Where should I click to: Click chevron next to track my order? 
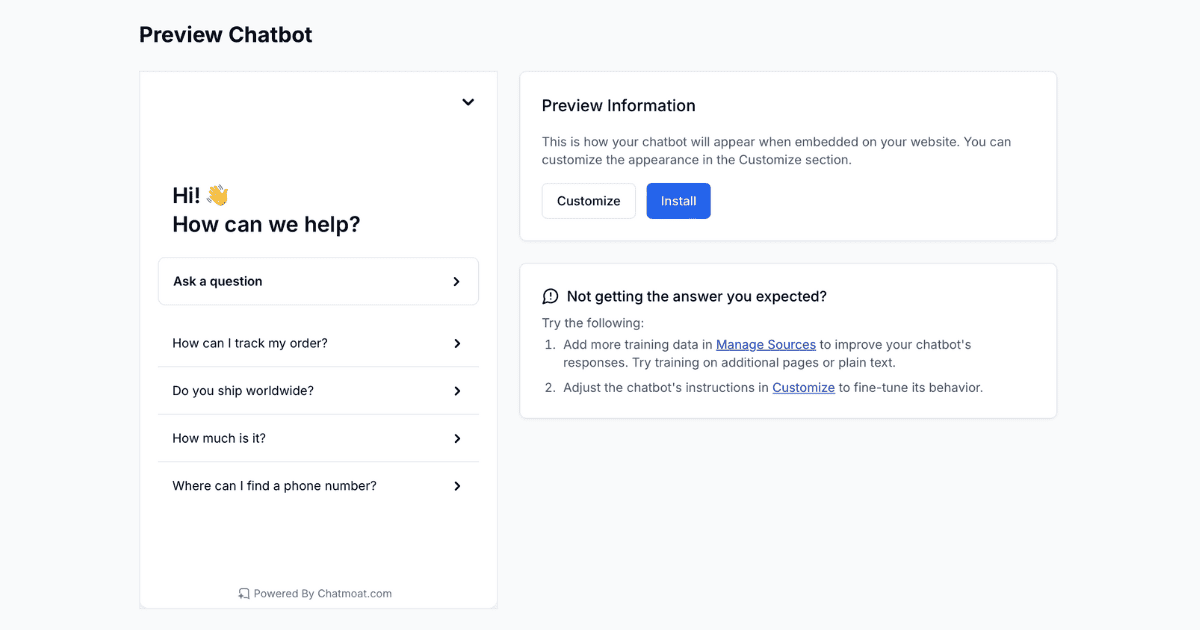pos(457,344)
